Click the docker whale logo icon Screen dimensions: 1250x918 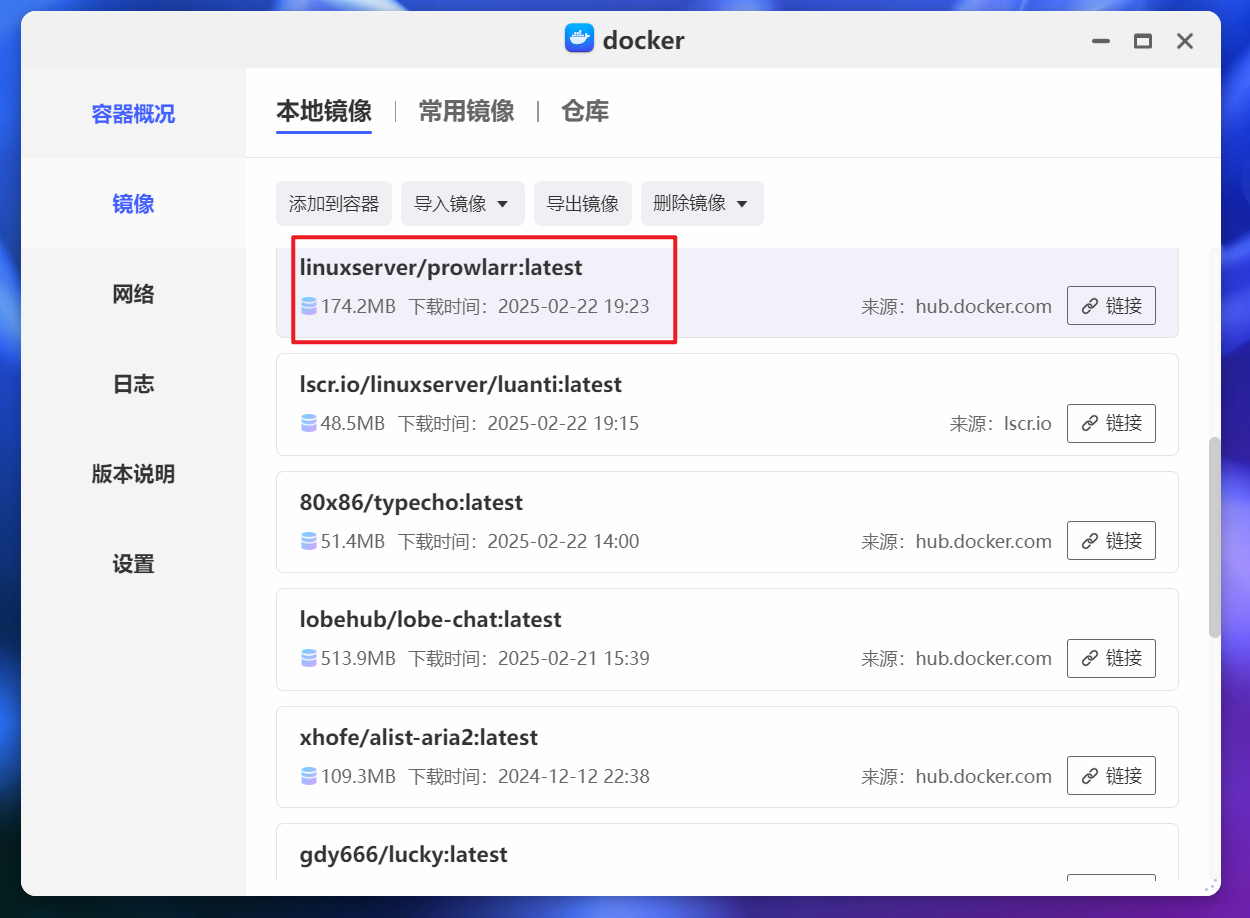point(579,39)
